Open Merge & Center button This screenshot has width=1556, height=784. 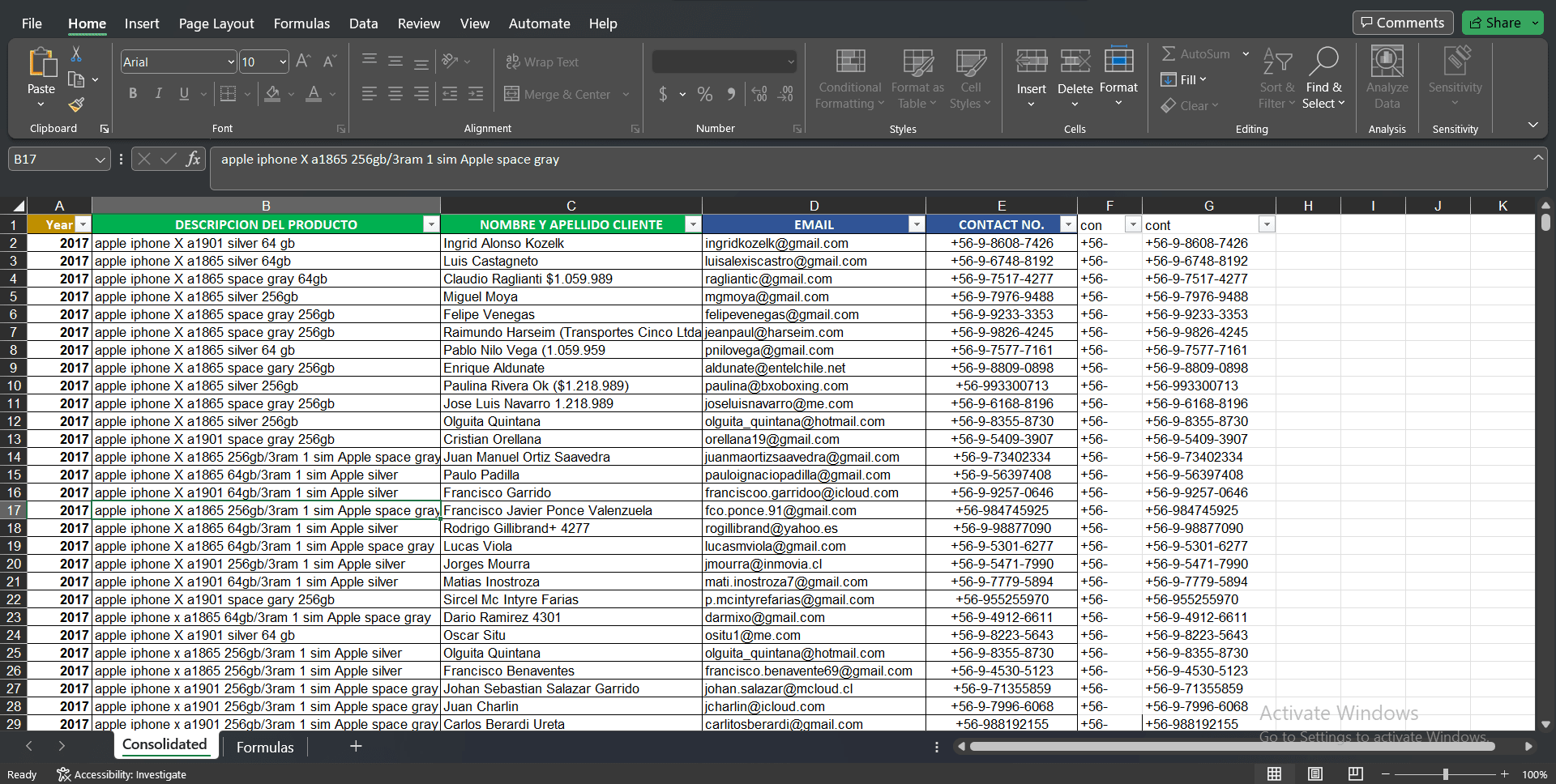pyautogui.click(x=558, y=94)
